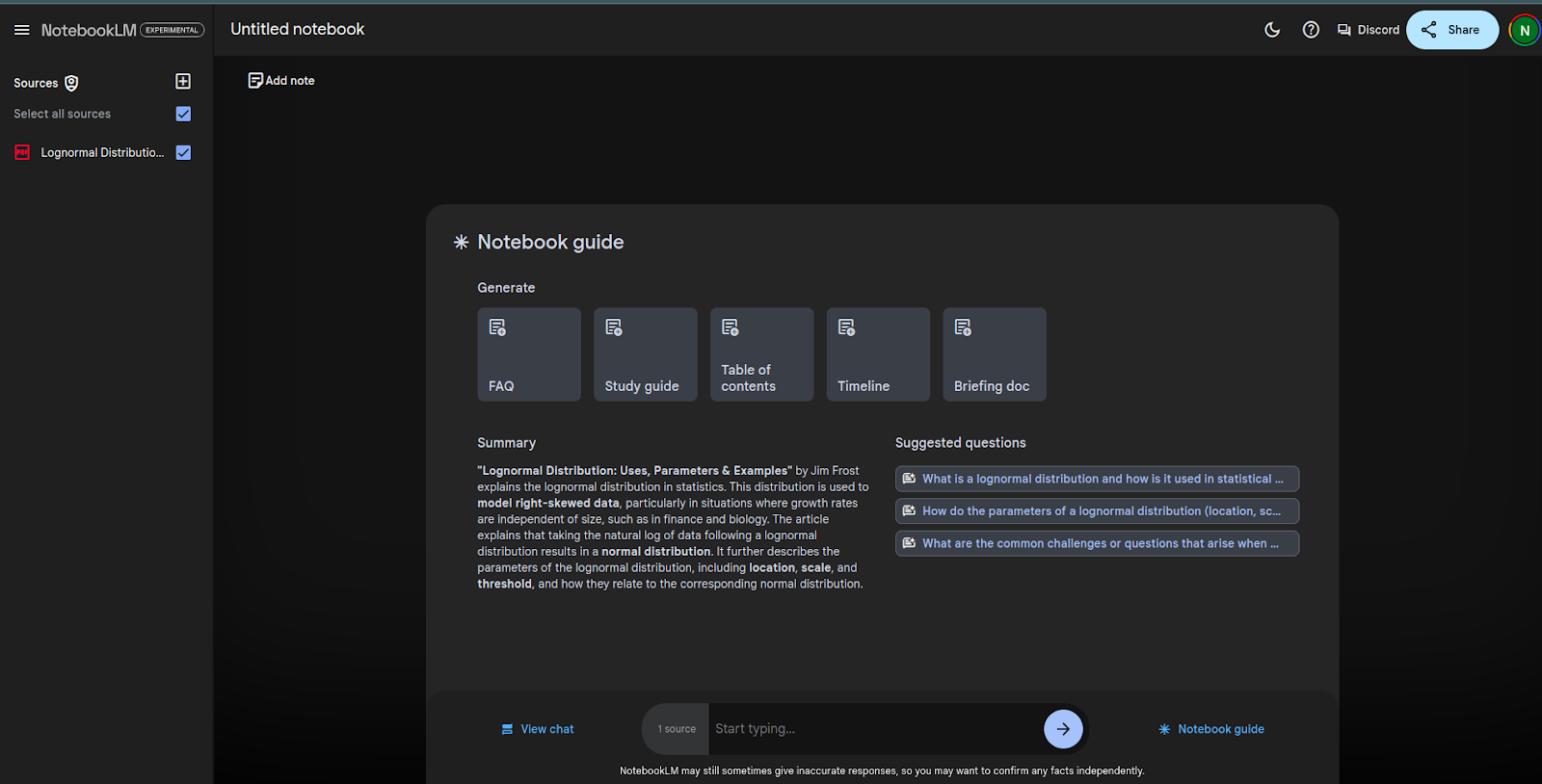The height and width of the screenshot is (784, 1542).
Task: Add a new source plus icon
Action: [183, 82]
